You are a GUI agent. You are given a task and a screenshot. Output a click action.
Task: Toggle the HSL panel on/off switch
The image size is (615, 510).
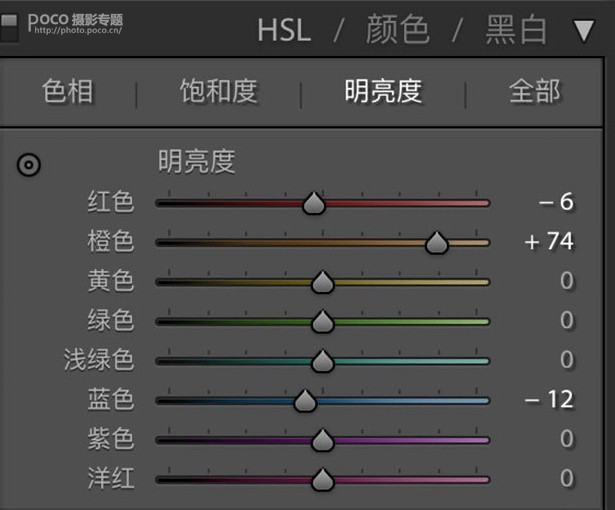click(x=9, y=27)
